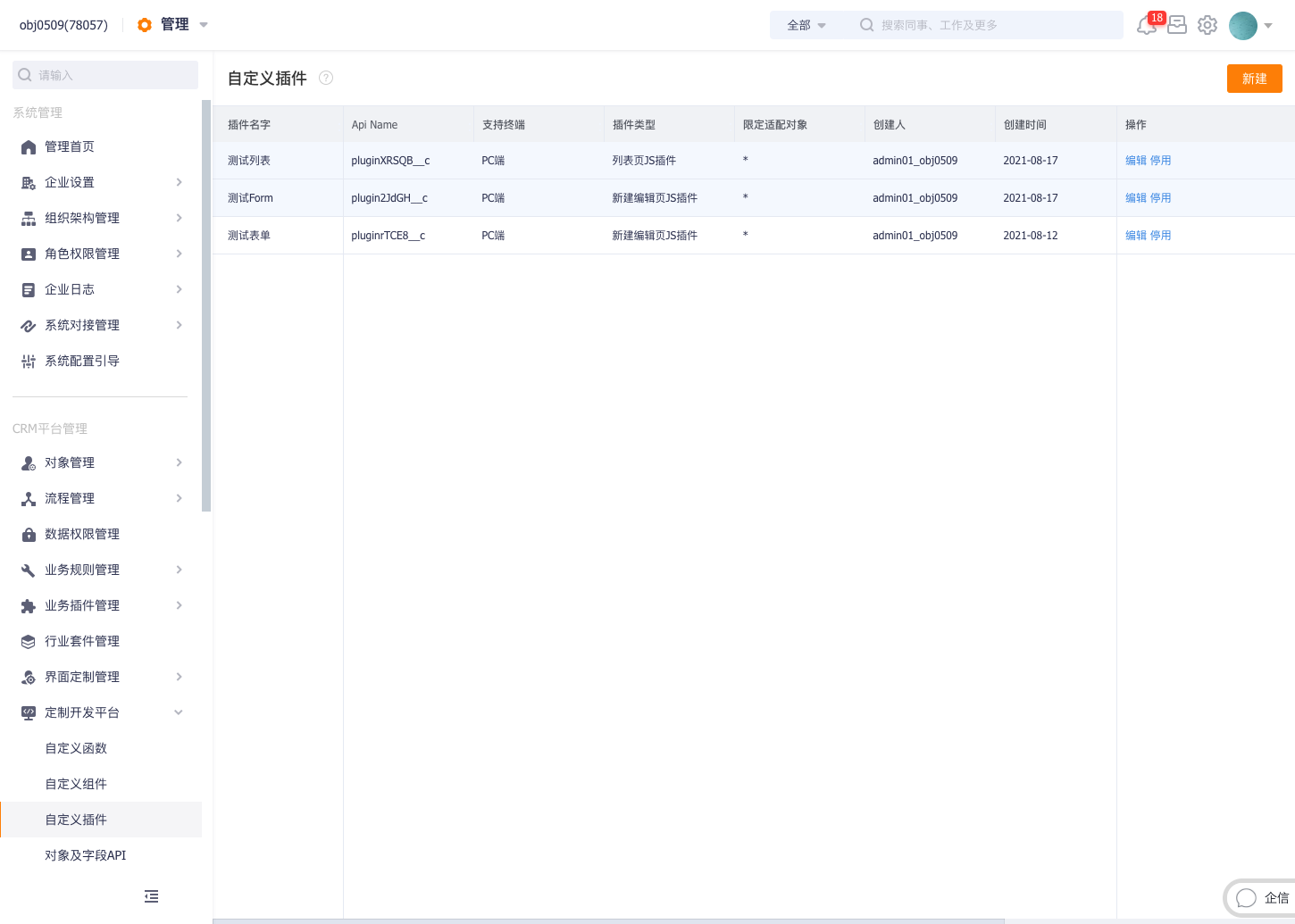Click the 行业套件管理 layers icon
Screen dimensions: 1295x924
point(29,641)
